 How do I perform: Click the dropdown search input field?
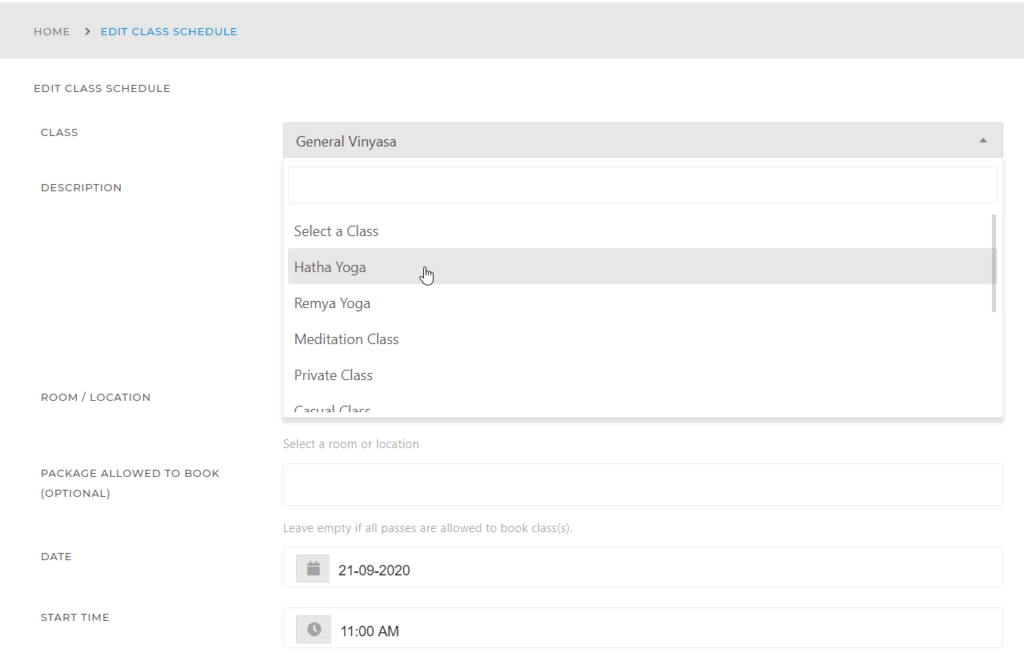[640, 184]
